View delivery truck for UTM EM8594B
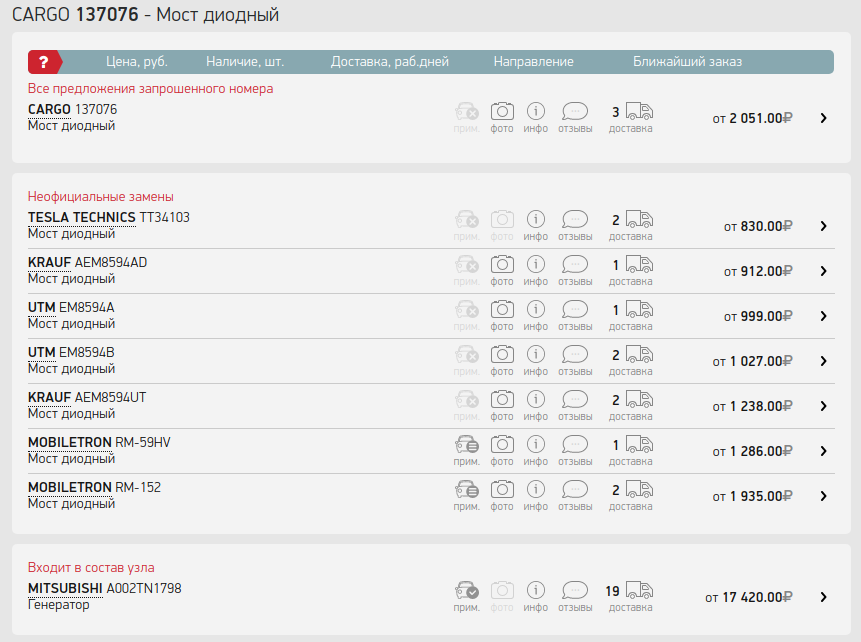 [x=639, y=354]
